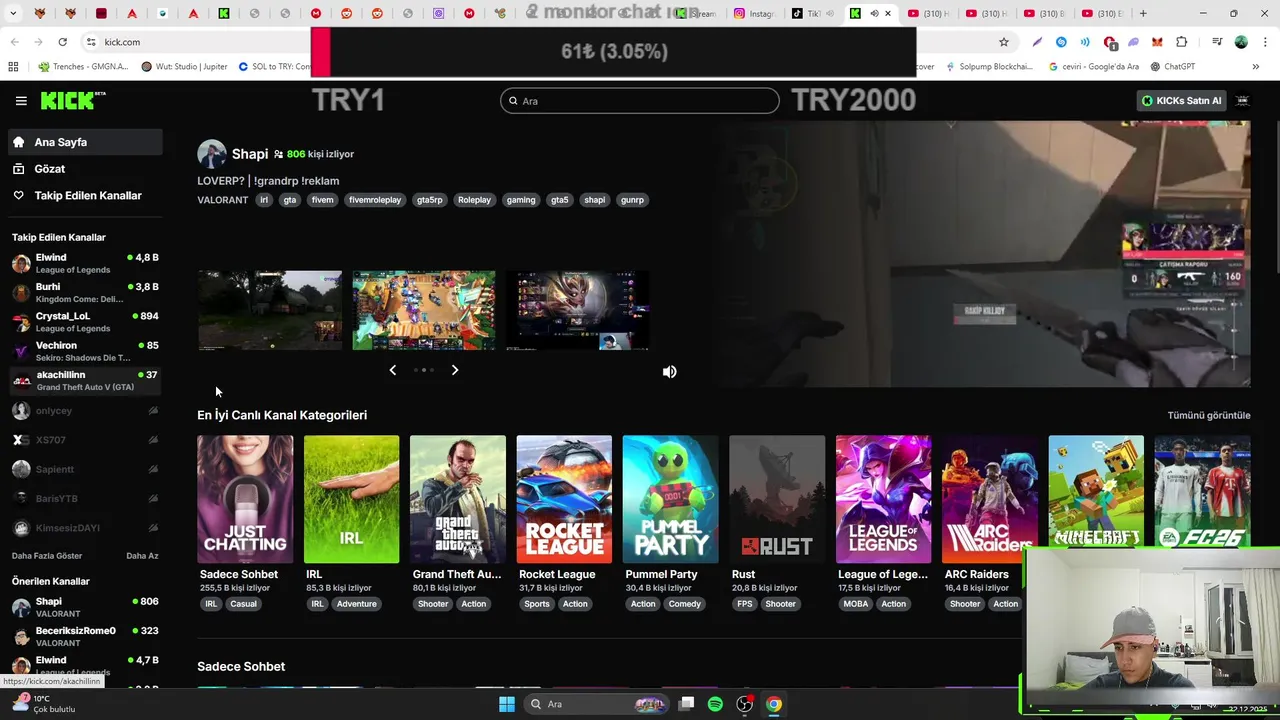Viewport: 1280px width, 720px height.
Task: Collapse list with Daha Az
Action: 142,556
